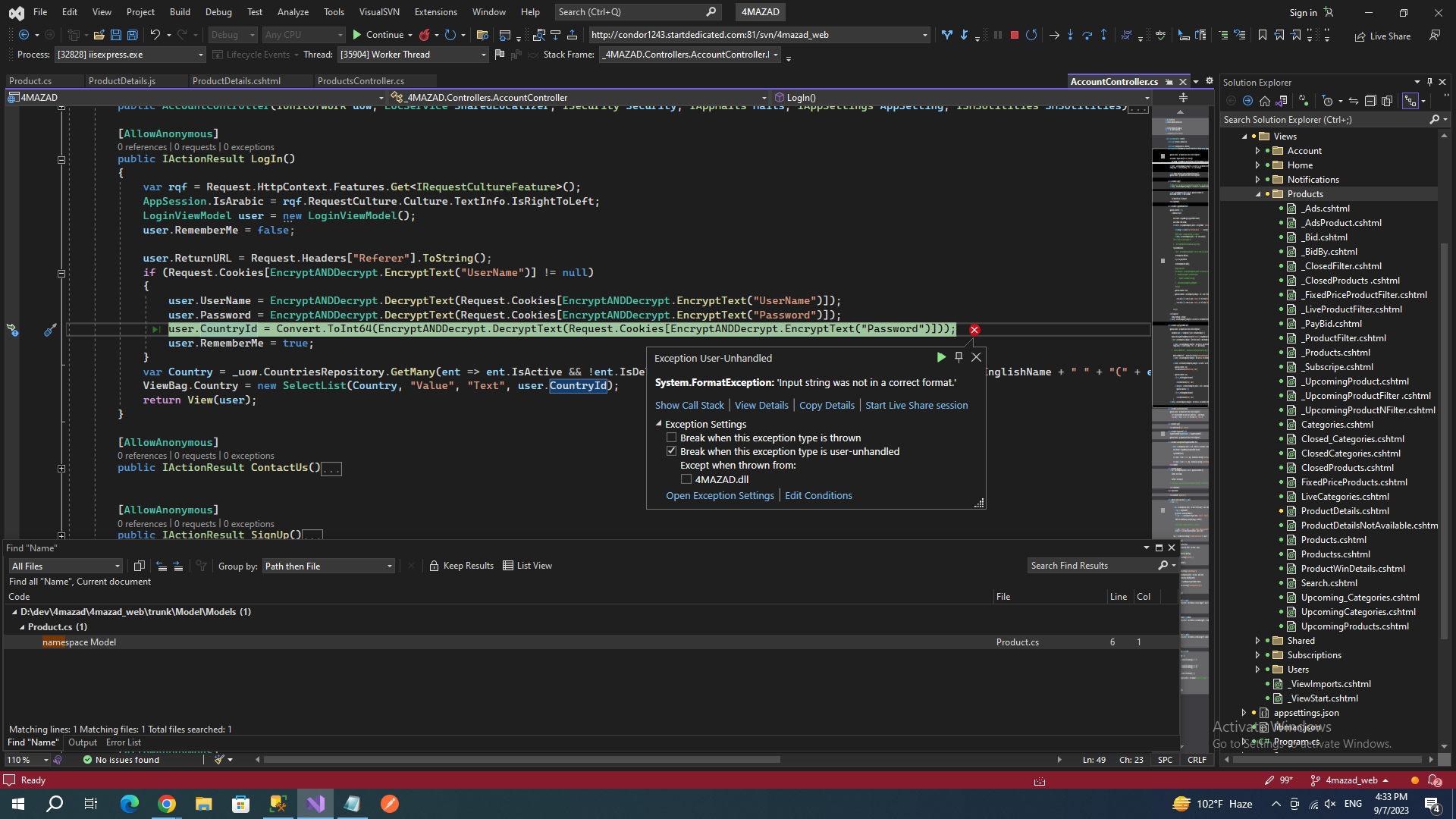Pin the exception popup window
1456x819 pixels.
[959, 357]
